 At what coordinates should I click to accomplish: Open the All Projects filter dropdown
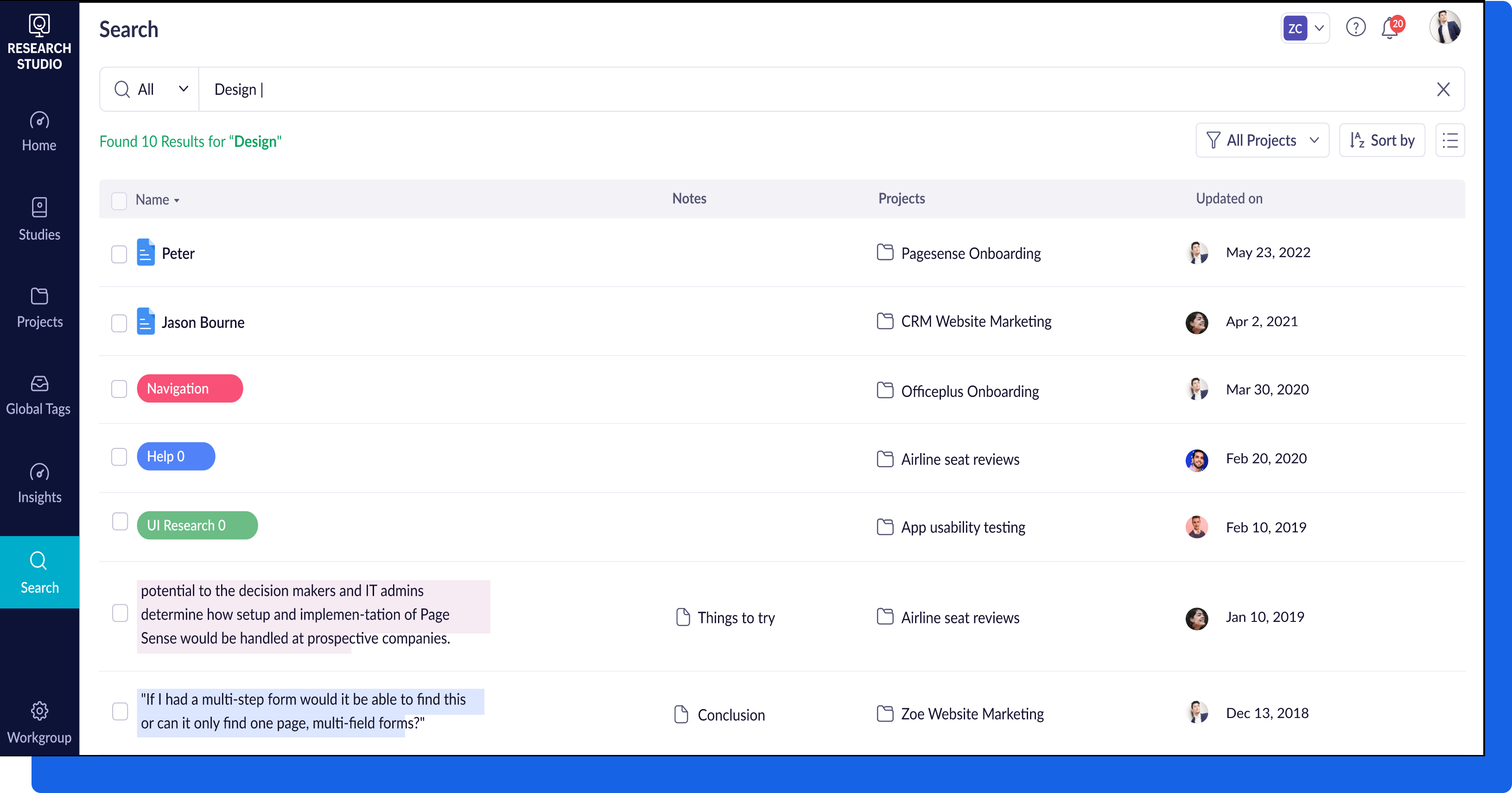pyautogui.click(x=1262, y=140)
